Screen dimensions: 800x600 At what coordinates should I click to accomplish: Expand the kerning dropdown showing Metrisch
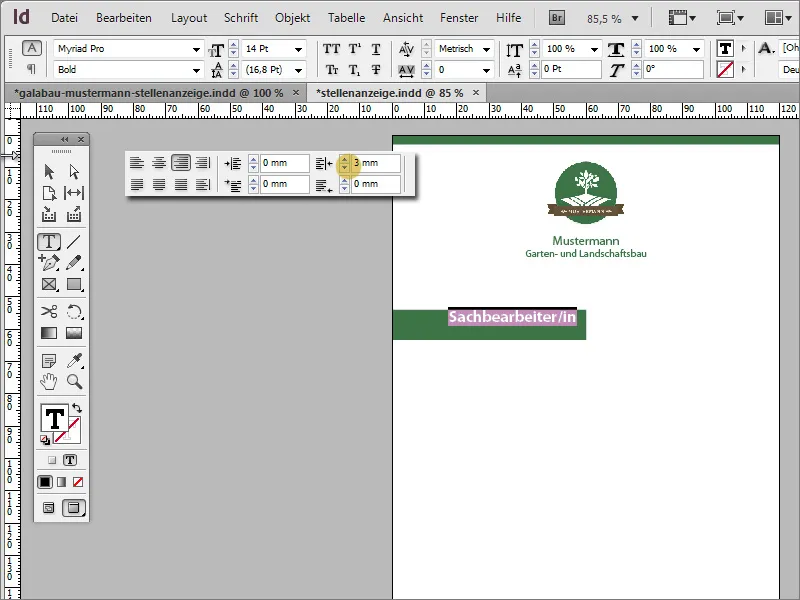[484, 47]
